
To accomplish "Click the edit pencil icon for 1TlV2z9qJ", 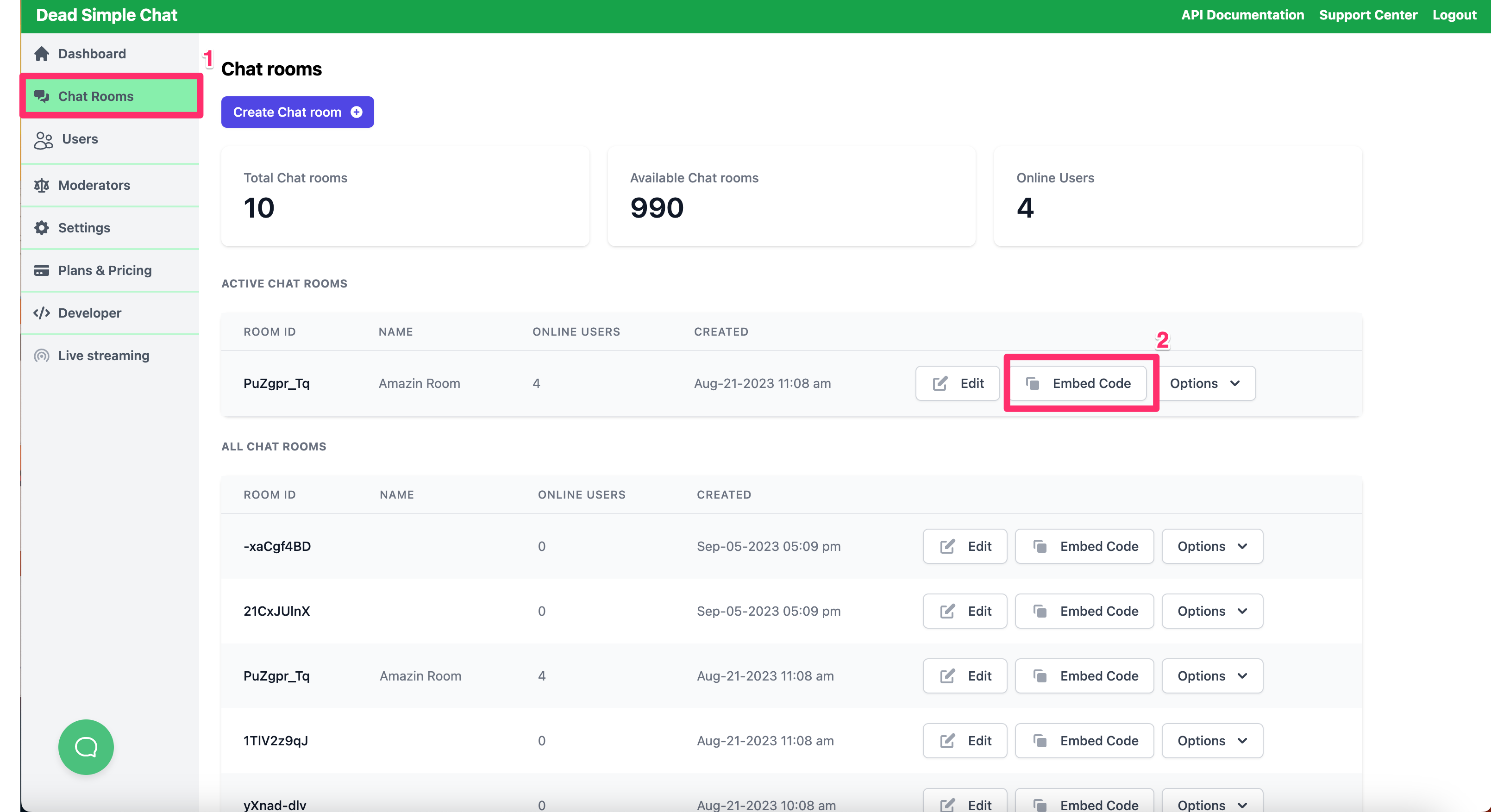I will point(947,741).
